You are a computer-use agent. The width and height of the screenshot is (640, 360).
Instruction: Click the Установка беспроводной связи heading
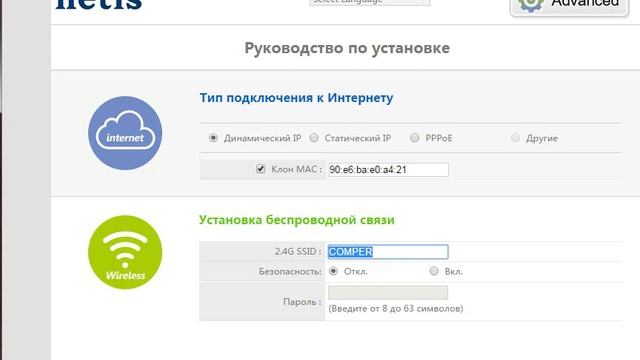click(x=297, y=220)
